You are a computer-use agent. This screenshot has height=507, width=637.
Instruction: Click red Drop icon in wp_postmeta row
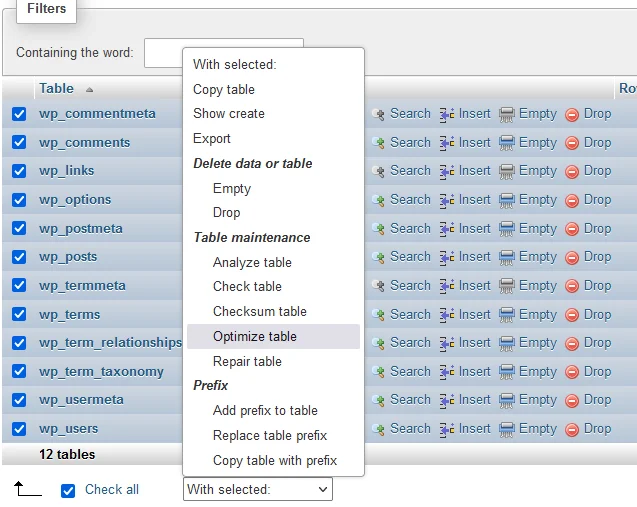pos(572,230)
